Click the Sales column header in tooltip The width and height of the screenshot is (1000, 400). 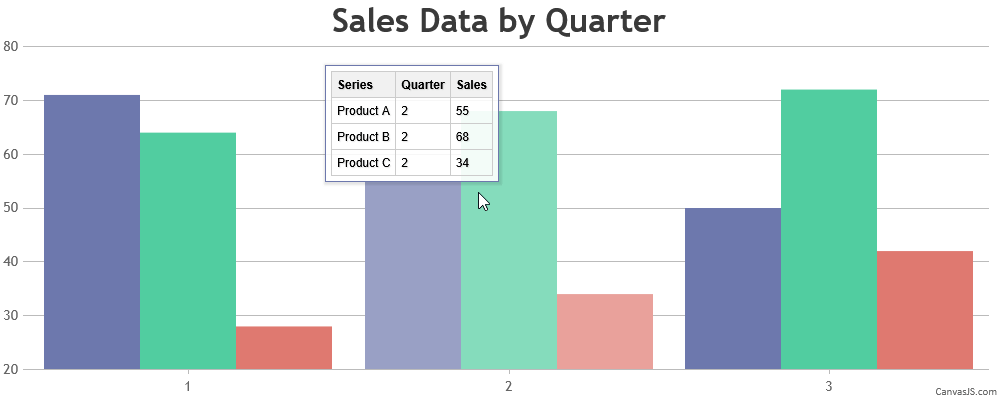point(472,85)
